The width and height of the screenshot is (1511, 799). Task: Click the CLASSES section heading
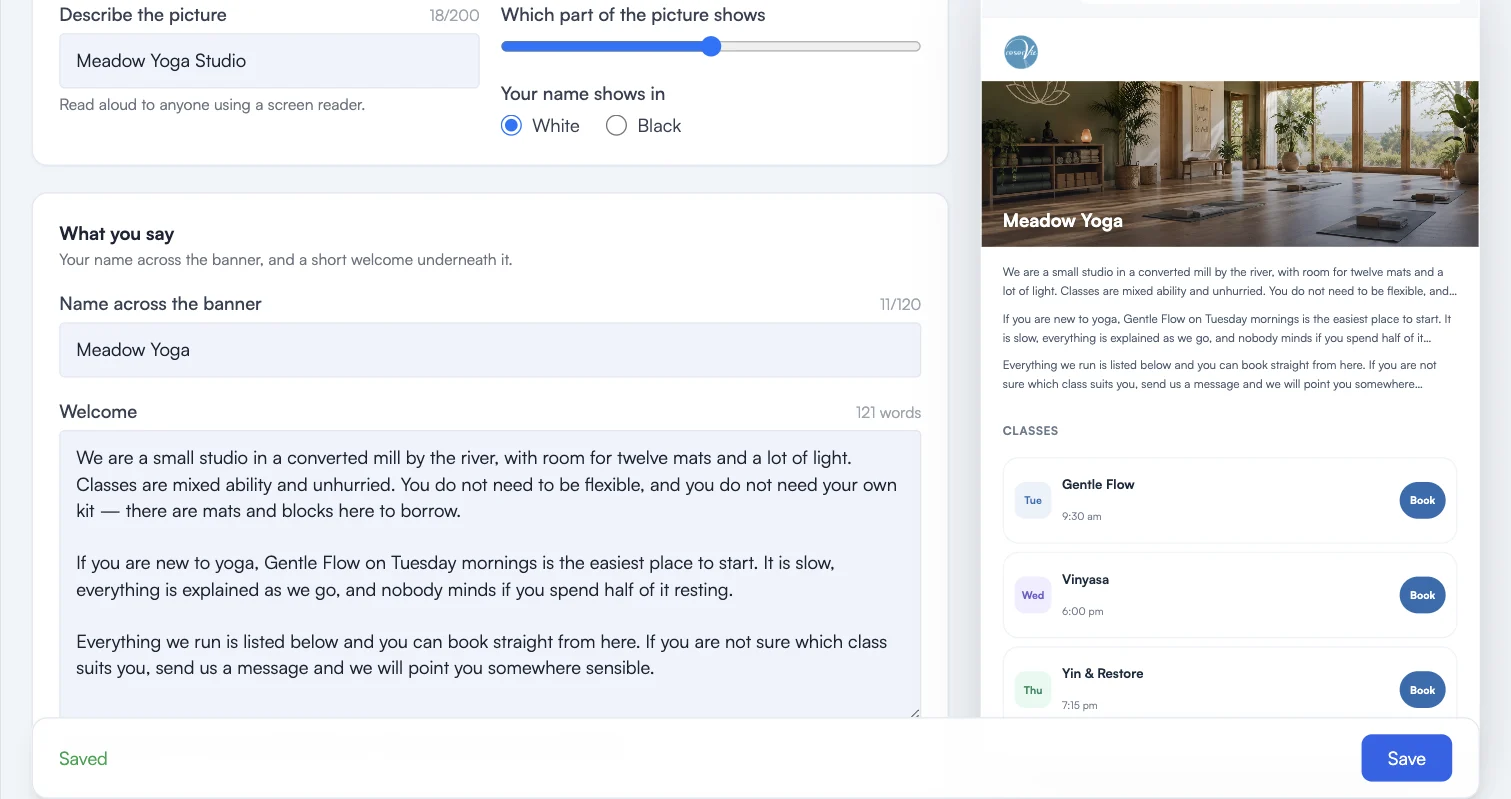pos(1030,431)
